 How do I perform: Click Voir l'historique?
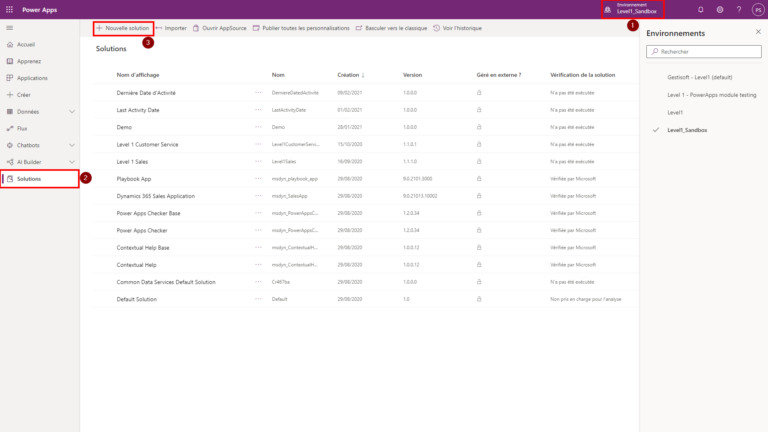(457, 28)
